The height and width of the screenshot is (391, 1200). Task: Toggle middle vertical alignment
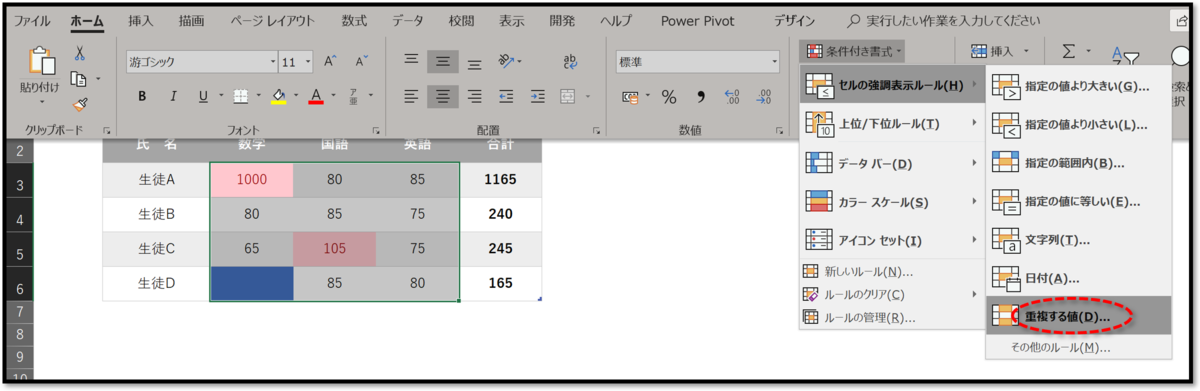[x=443, y=61]
